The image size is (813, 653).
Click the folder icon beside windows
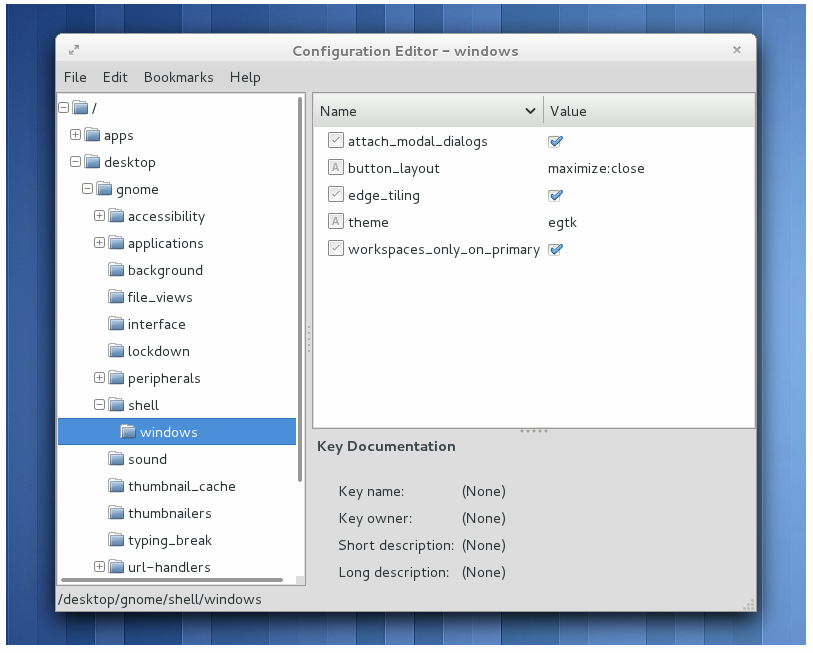127,431
